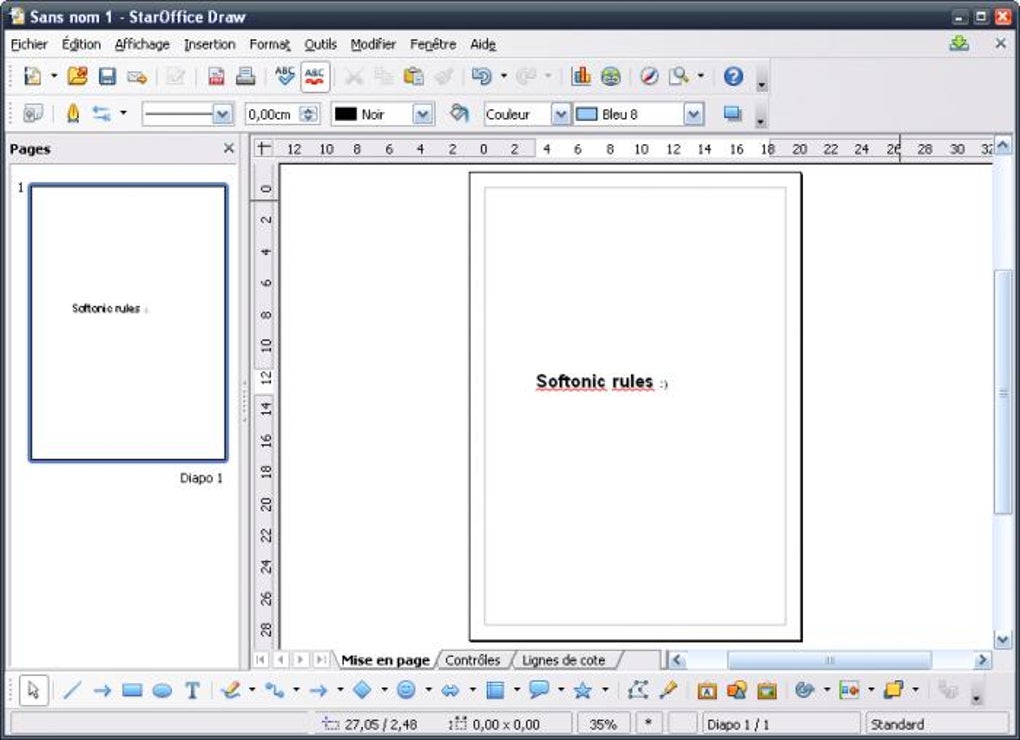Switch to the Lignes de cote tab

(563, 660)
